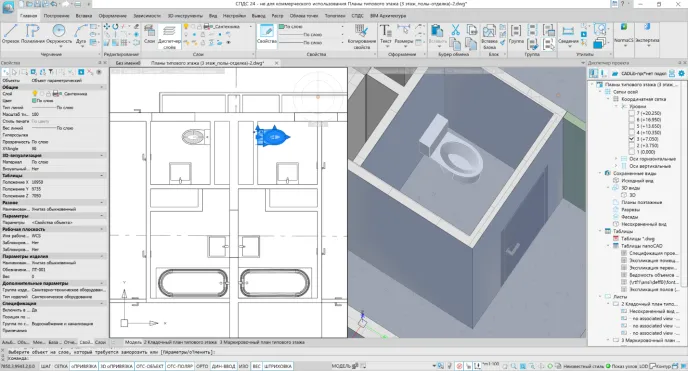The image size is (688, 371).
Task: Toggle СЕТКА grid in status bar
Action: coord(61,366)
